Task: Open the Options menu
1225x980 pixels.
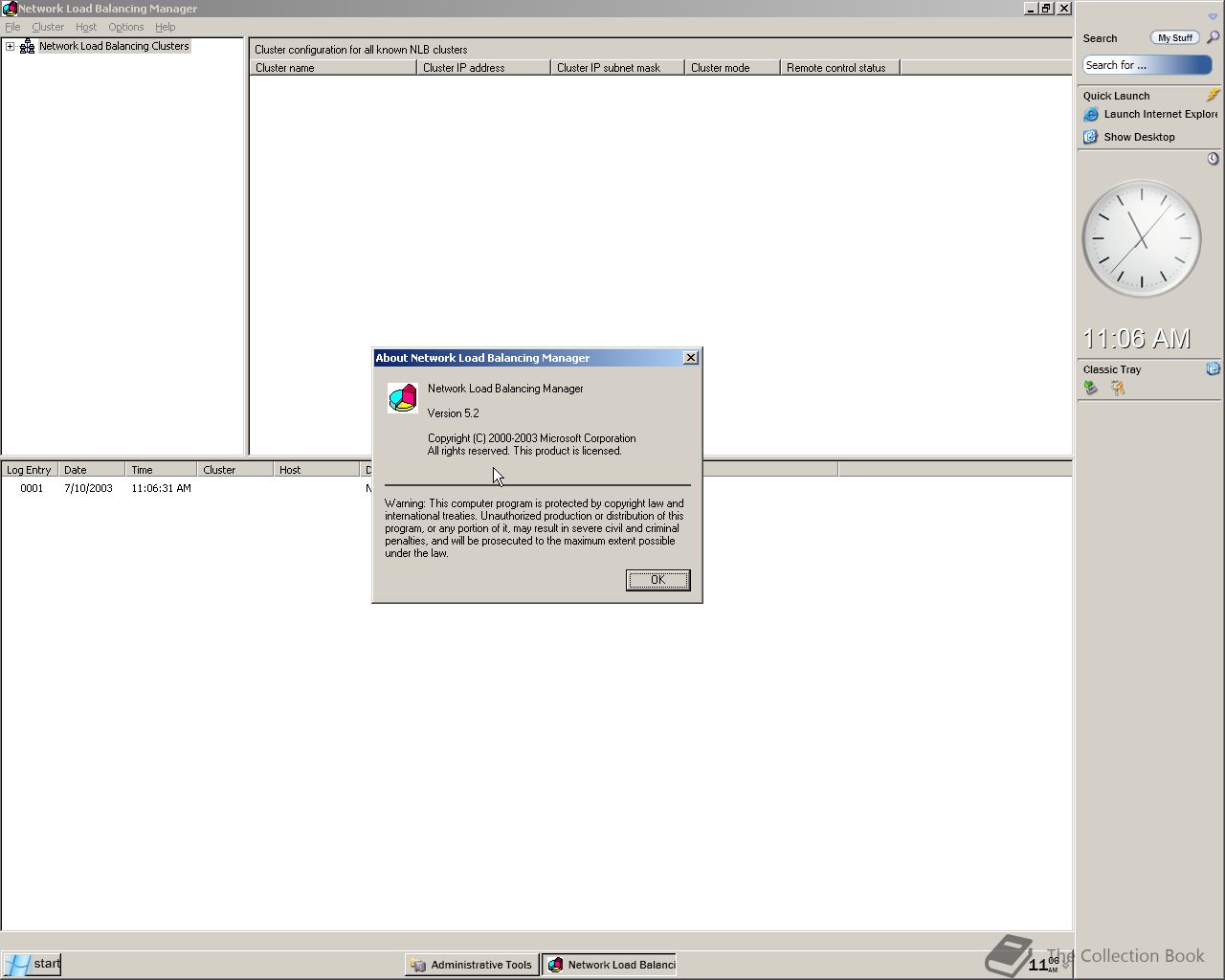Action: point(125,27)
